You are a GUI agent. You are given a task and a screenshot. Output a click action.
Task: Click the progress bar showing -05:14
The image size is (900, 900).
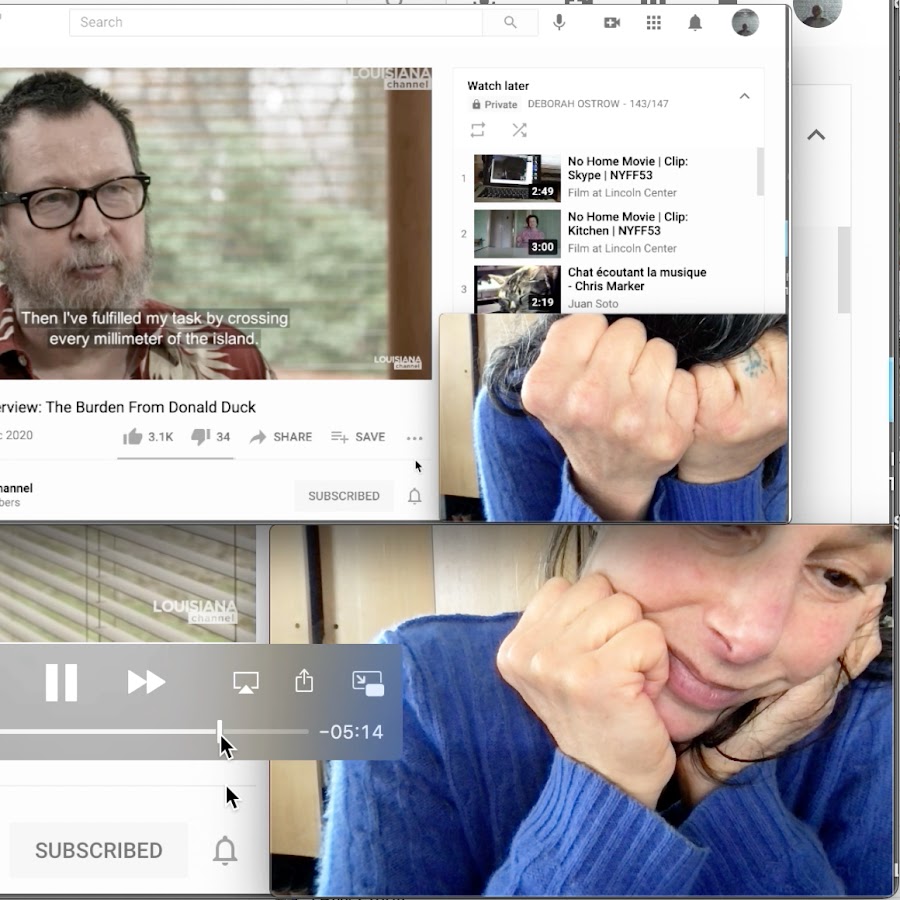(150, 732)
